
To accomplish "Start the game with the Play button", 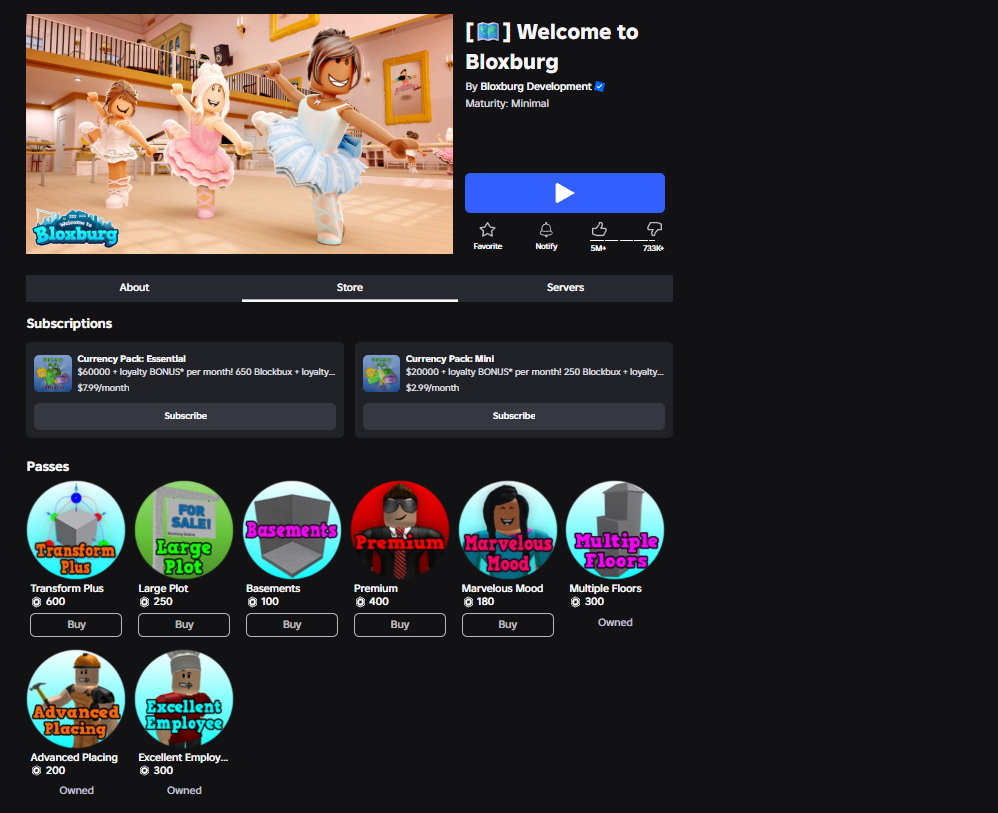I will point(565,193).
